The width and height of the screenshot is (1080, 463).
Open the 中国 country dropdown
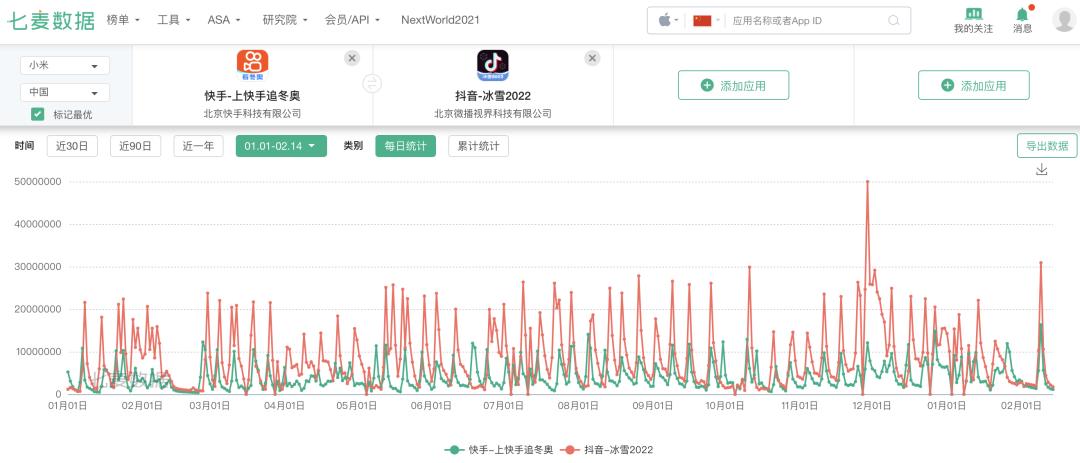65,92
